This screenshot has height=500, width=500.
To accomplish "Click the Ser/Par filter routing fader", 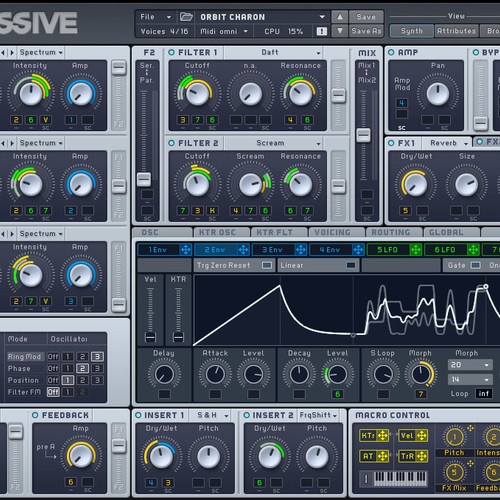I will click(144, 179).
